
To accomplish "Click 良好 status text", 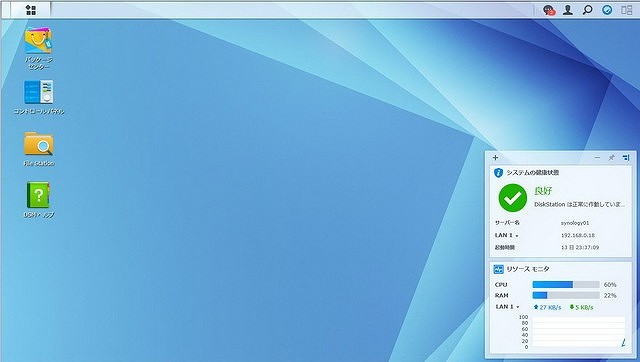I will 543,191.
